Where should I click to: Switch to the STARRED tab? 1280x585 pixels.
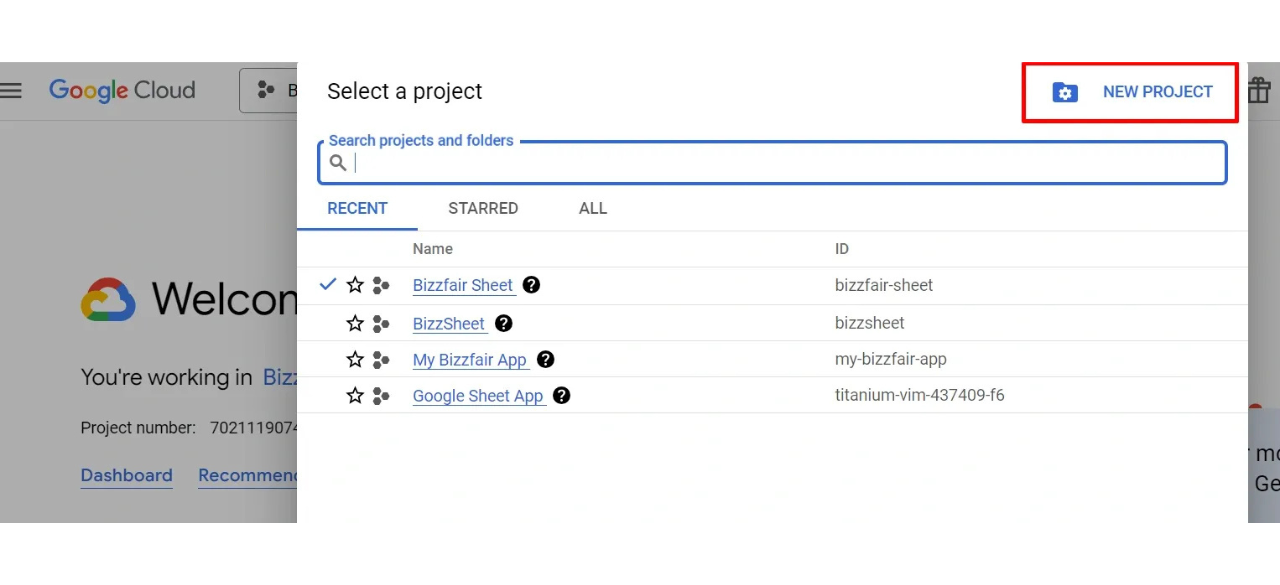[x=483, y=208]
